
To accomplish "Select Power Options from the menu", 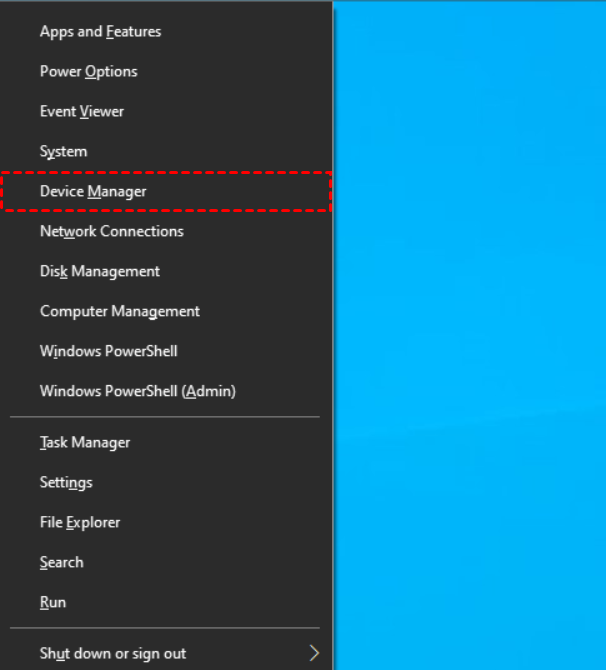I will (x=165, y=71).
